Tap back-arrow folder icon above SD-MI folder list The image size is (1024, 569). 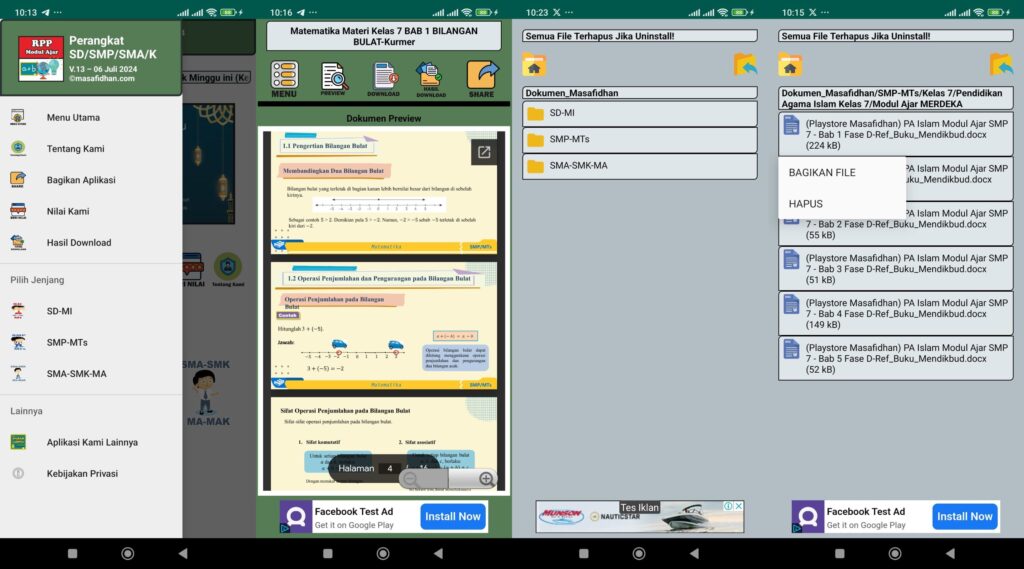tap(746, 65)
